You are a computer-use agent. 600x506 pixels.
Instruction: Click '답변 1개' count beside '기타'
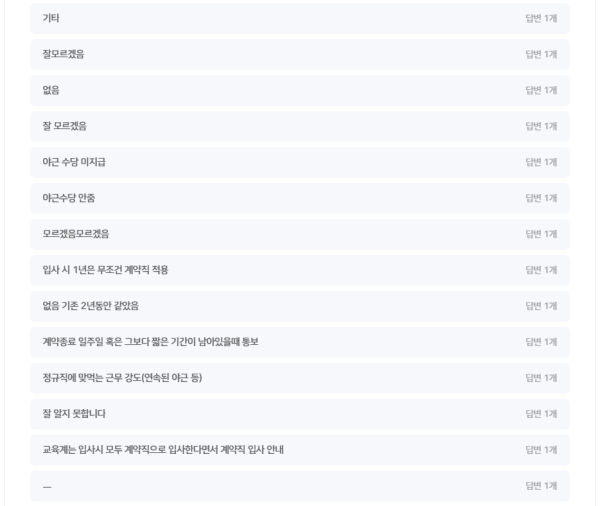tap(541, 18)
